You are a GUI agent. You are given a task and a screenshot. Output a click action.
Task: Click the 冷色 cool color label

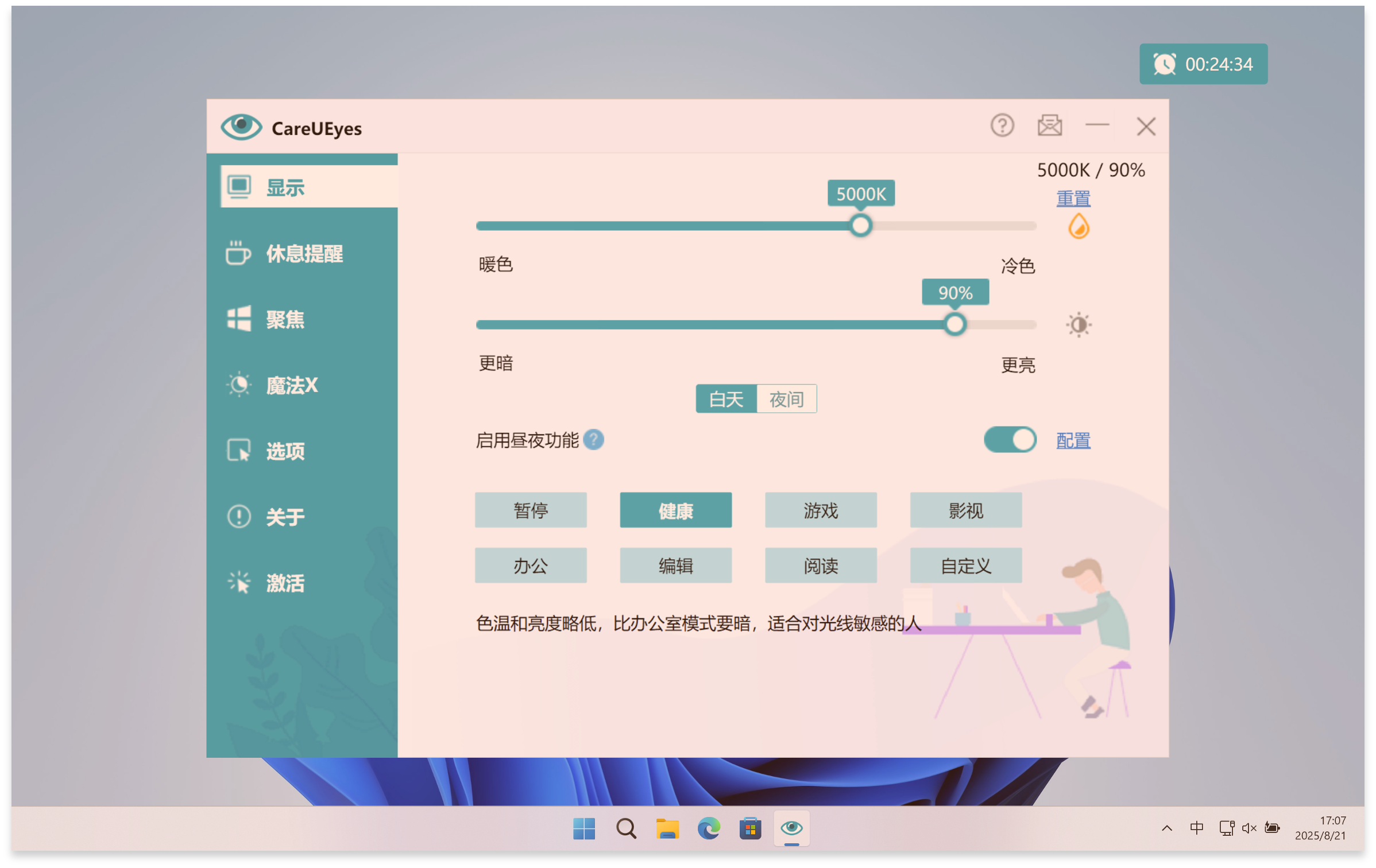(x=1018, y=266)
